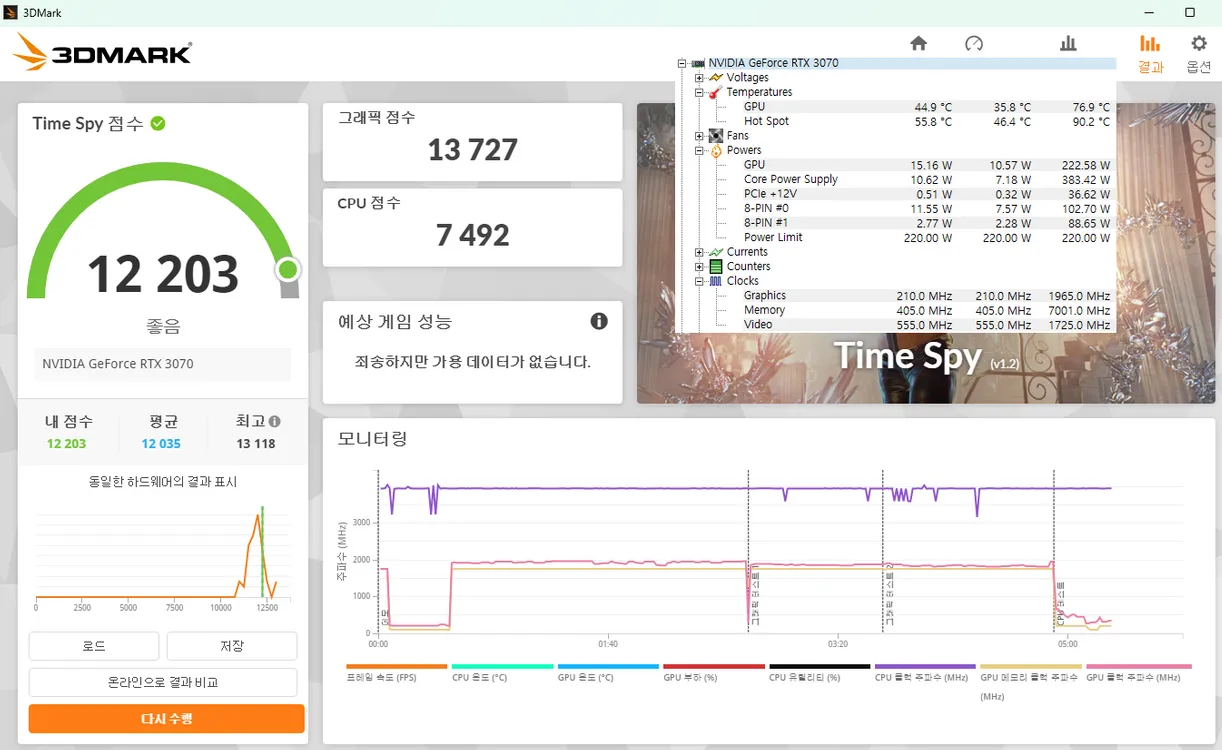
Task: Click the 저장 save button
Action: click(x=232, y=646)
